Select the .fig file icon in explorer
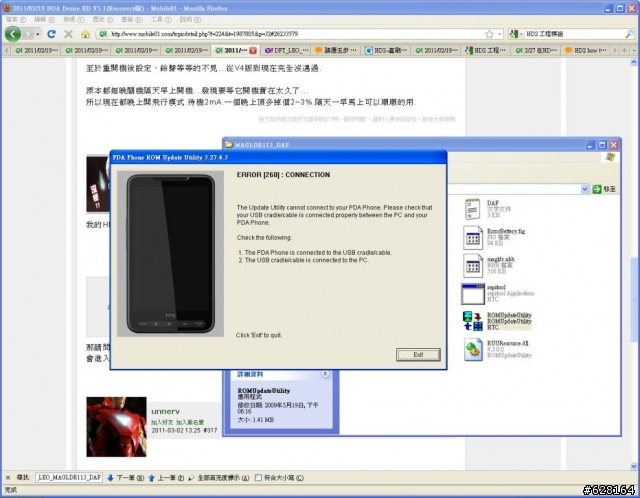 [473, 238]
